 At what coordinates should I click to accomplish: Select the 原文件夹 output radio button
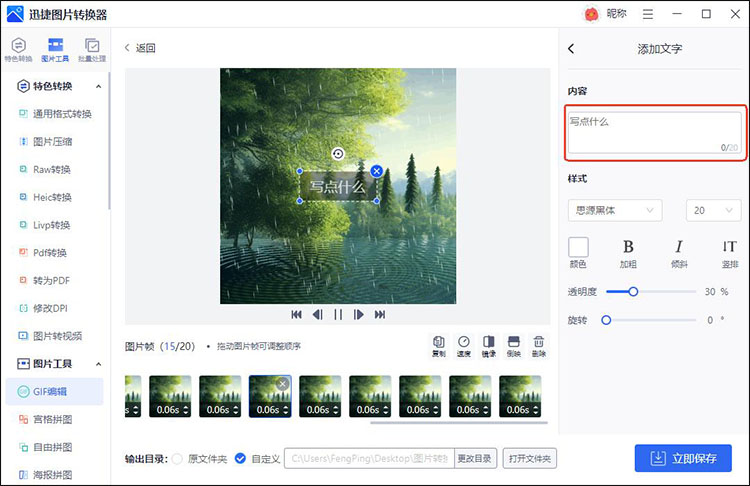click(x=177, y=459)
